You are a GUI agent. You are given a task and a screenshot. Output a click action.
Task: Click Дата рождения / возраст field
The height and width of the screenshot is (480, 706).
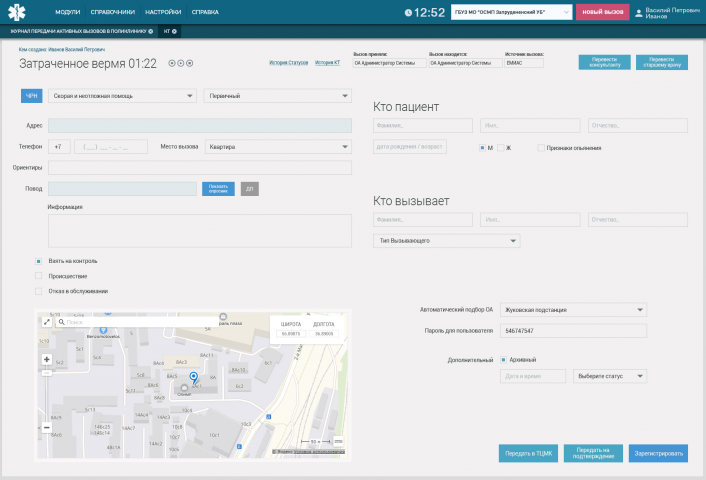pos(410,147)
